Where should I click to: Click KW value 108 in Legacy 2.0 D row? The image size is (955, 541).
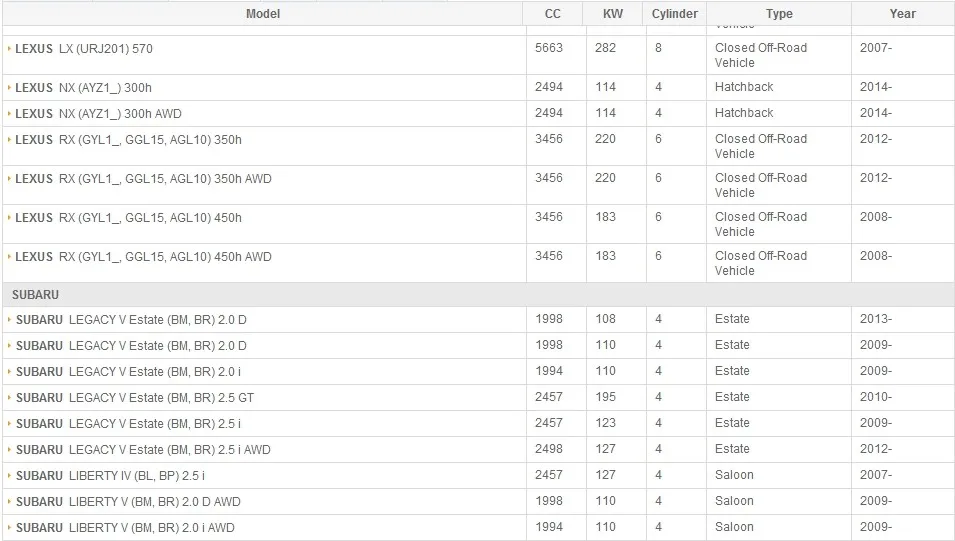[605, 319]
